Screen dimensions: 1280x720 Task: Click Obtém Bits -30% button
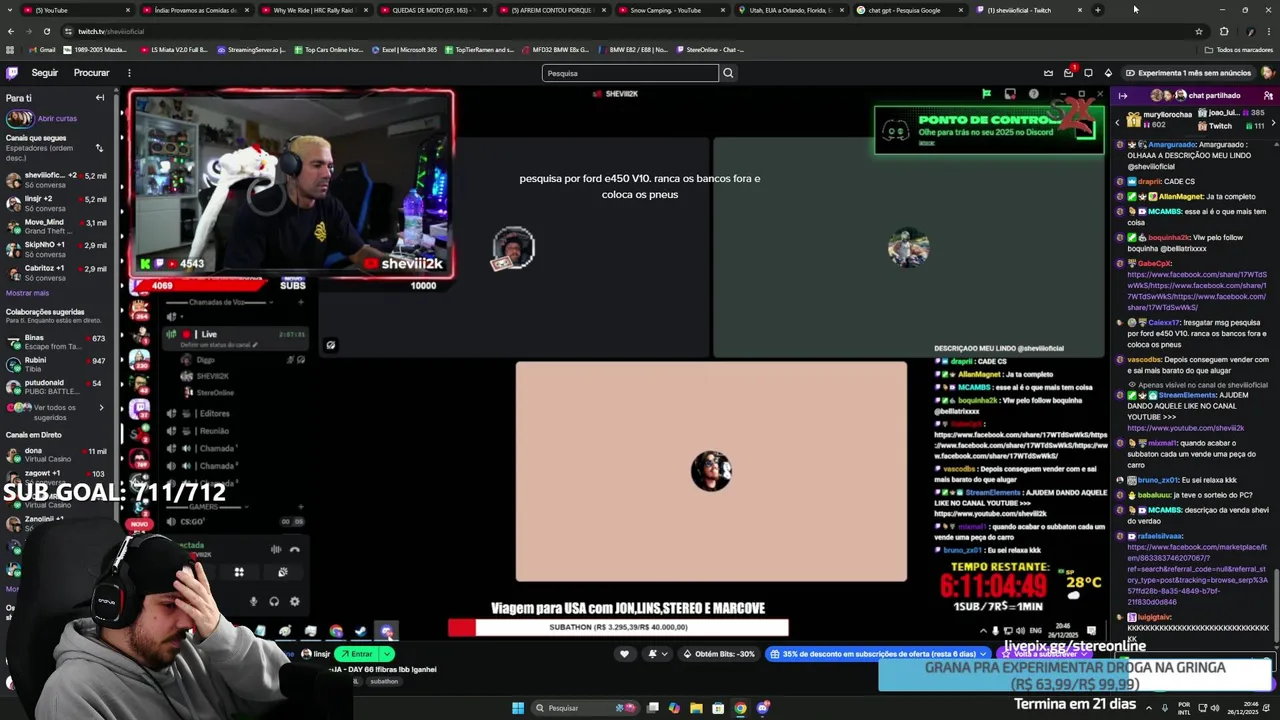click(x=719, y=654)
